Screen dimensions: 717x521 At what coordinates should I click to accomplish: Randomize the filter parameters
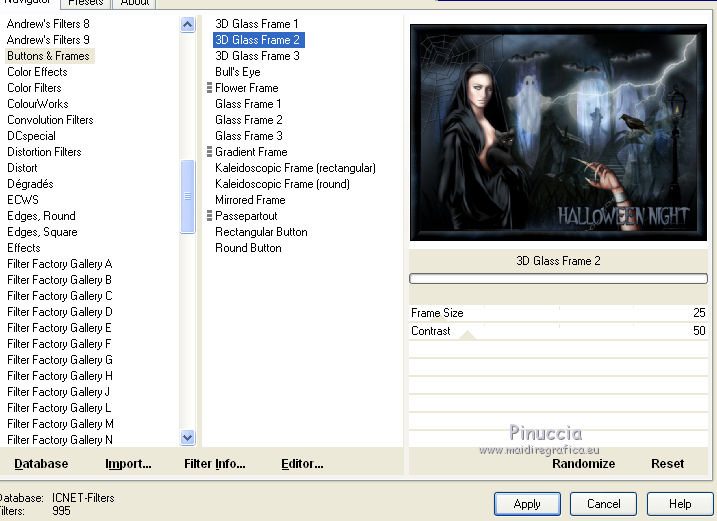pyautogui.click(x=583, y=464)
